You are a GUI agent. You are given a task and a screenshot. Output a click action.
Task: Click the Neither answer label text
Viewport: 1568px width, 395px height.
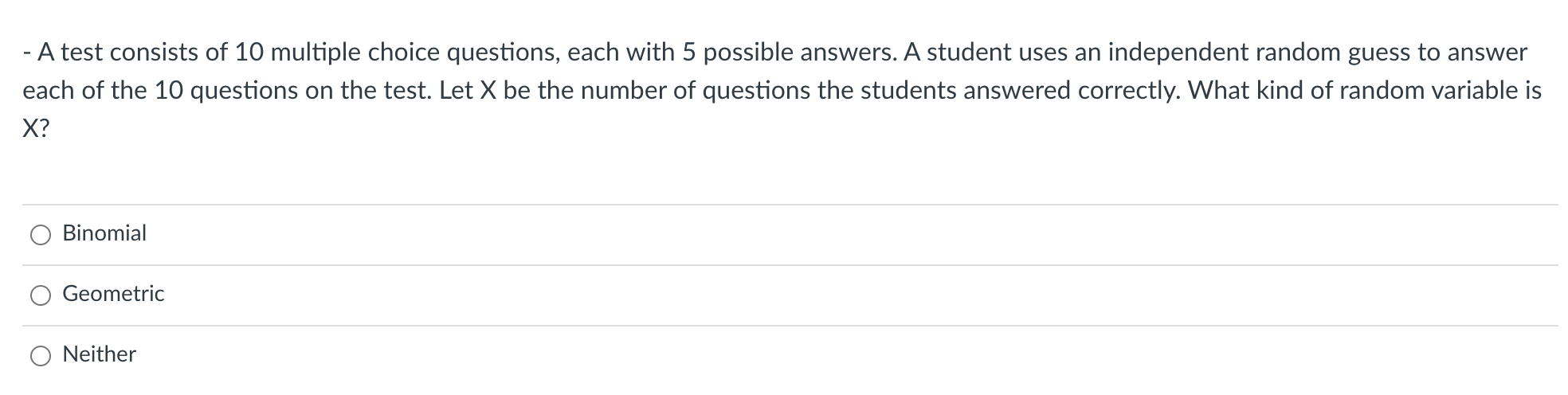pos(100,354)
